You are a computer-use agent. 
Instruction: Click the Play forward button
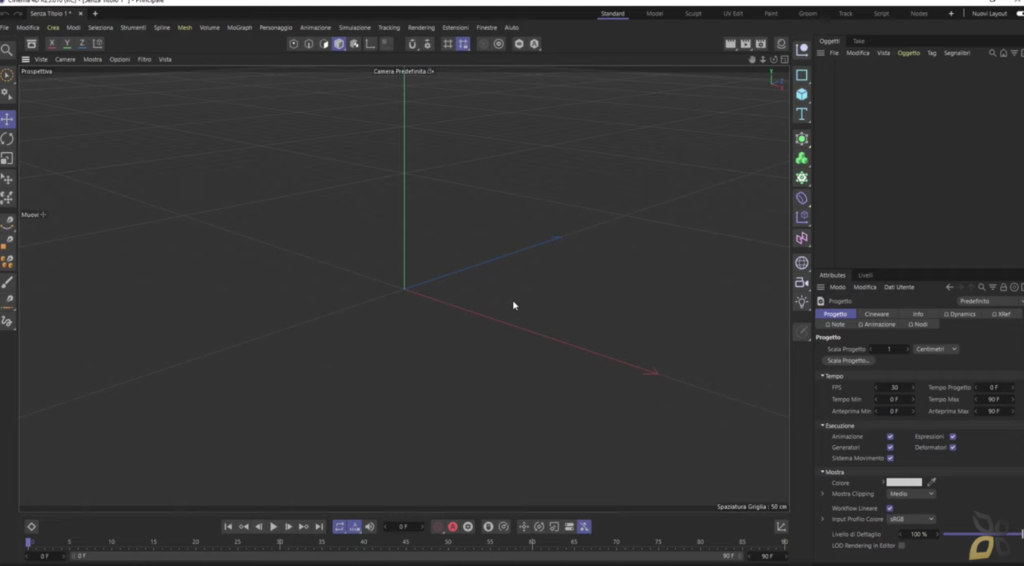point(274,527)
